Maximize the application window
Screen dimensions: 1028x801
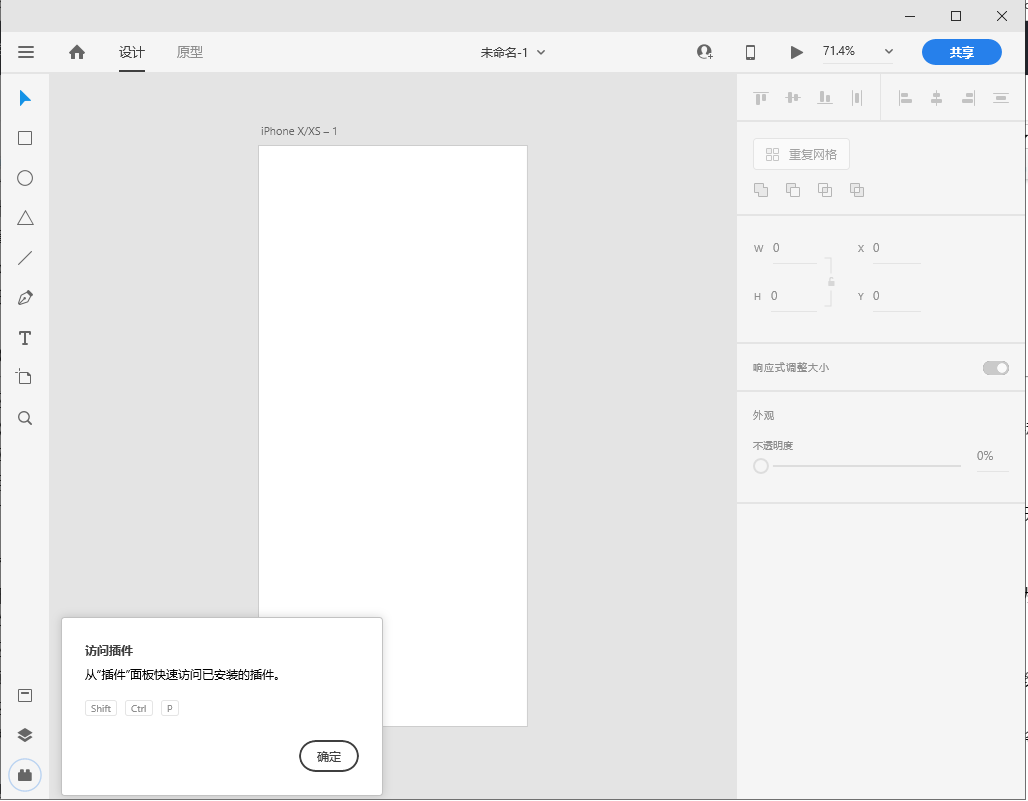956,16
